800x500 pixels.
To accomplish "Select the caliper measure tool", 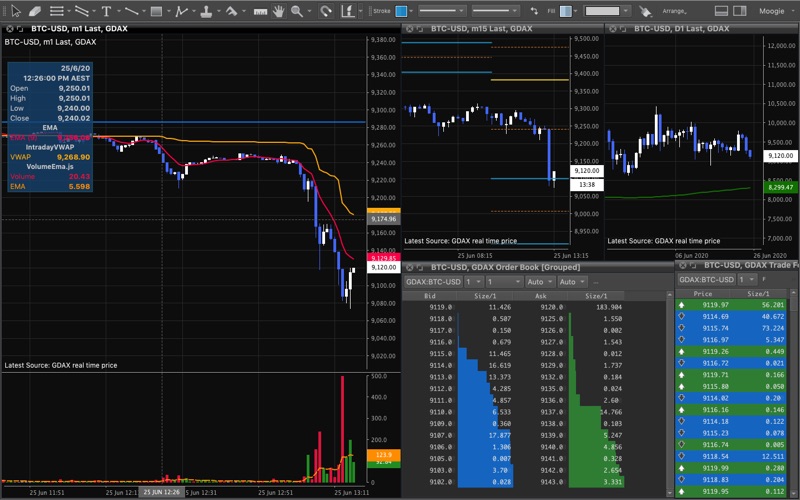I will pyautogui.click(x=231, y=11).
